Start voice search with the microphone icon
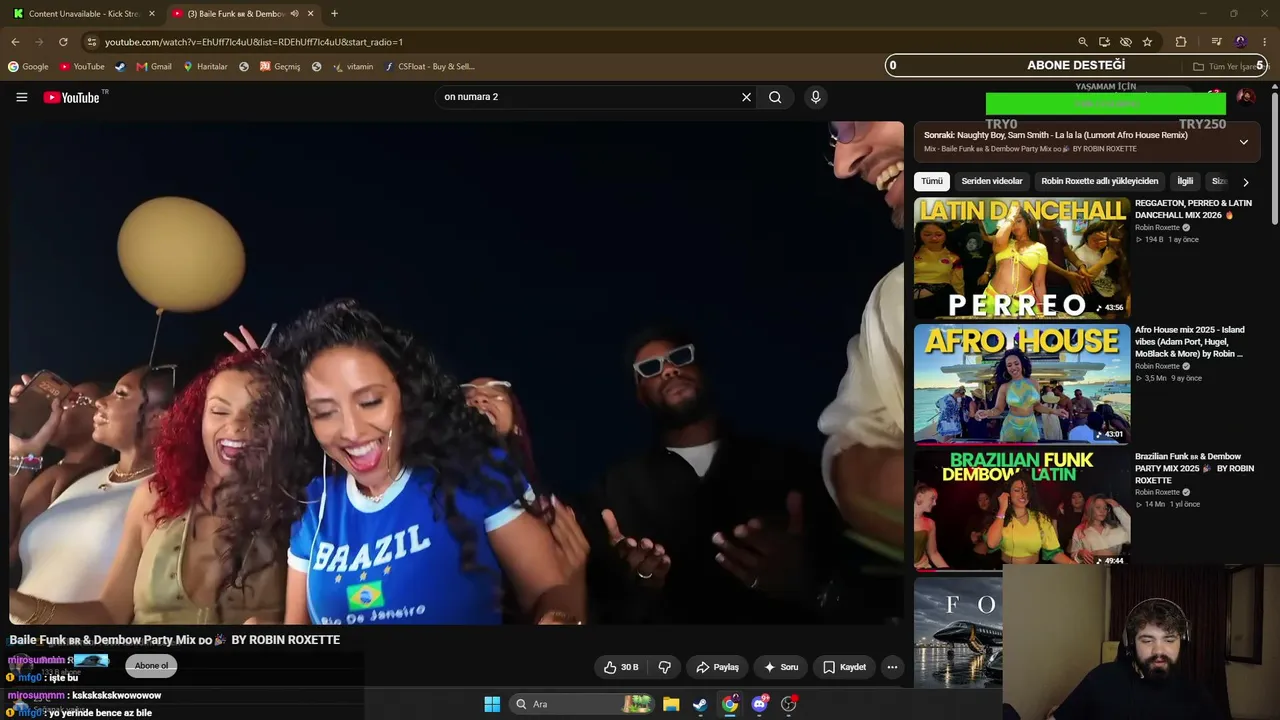The image size is (1280, 720). pyautogui.click(x=815, y=97)
